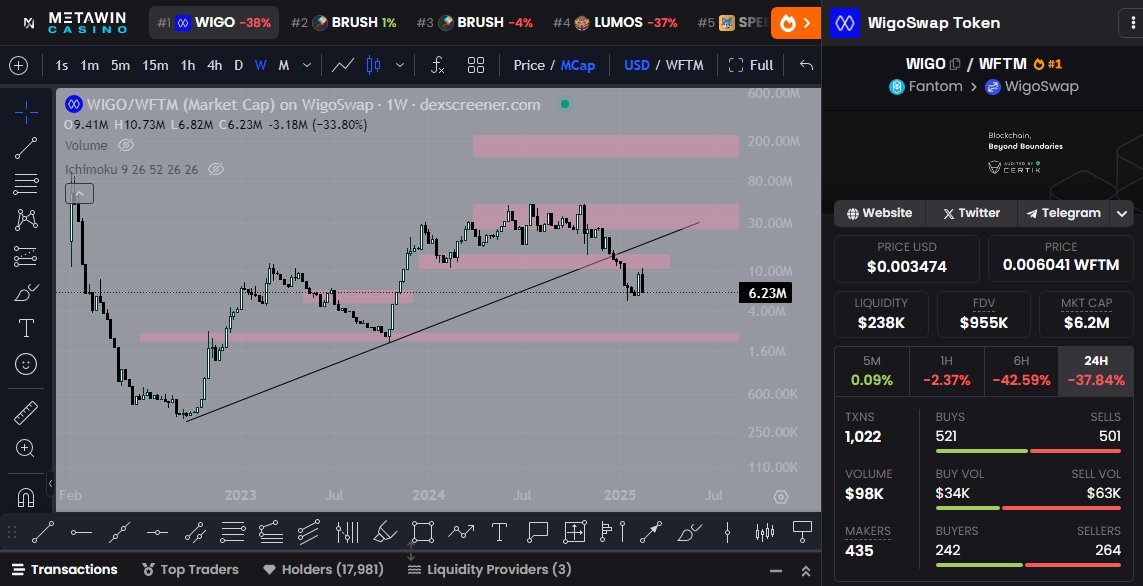Open the three-dot menu beside WigoSwap Token
1143x586 pixels.
tap(1131, 23)
